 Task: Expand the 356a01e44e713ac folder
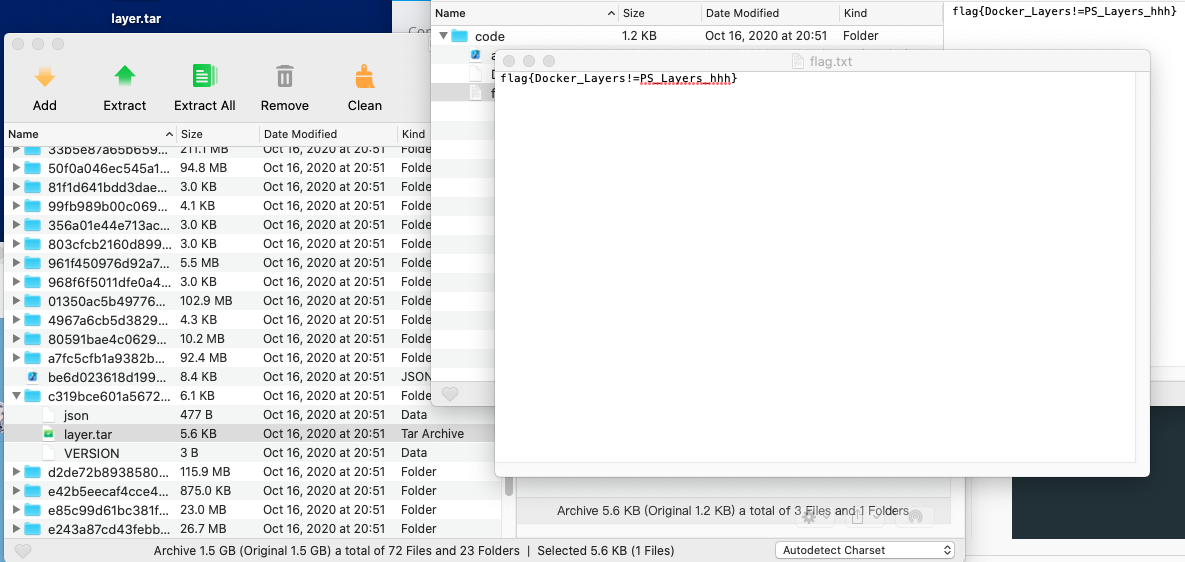pos(17,224)
